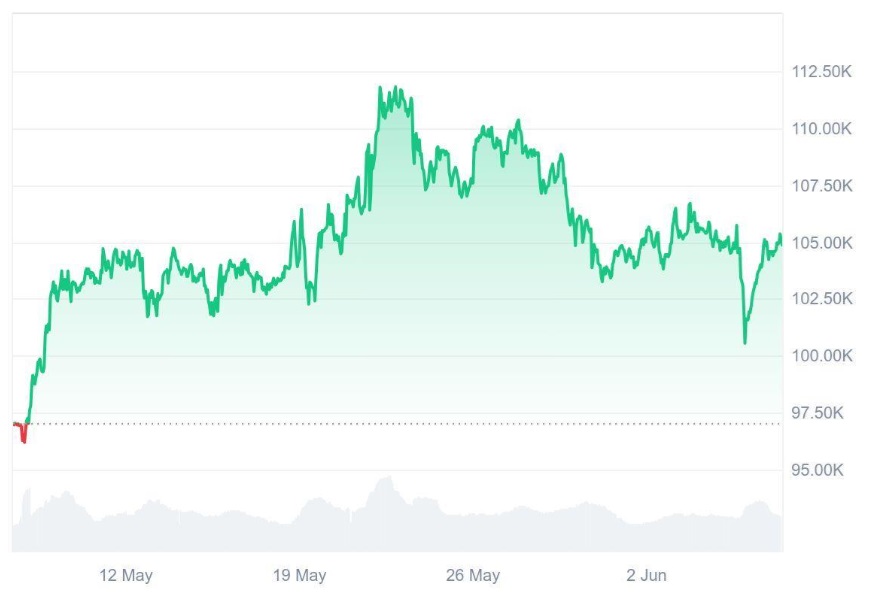The height and width of the screenshot is (600, 881).
Task: Click the 105.00K price axis label
Action: click(821, 243)
